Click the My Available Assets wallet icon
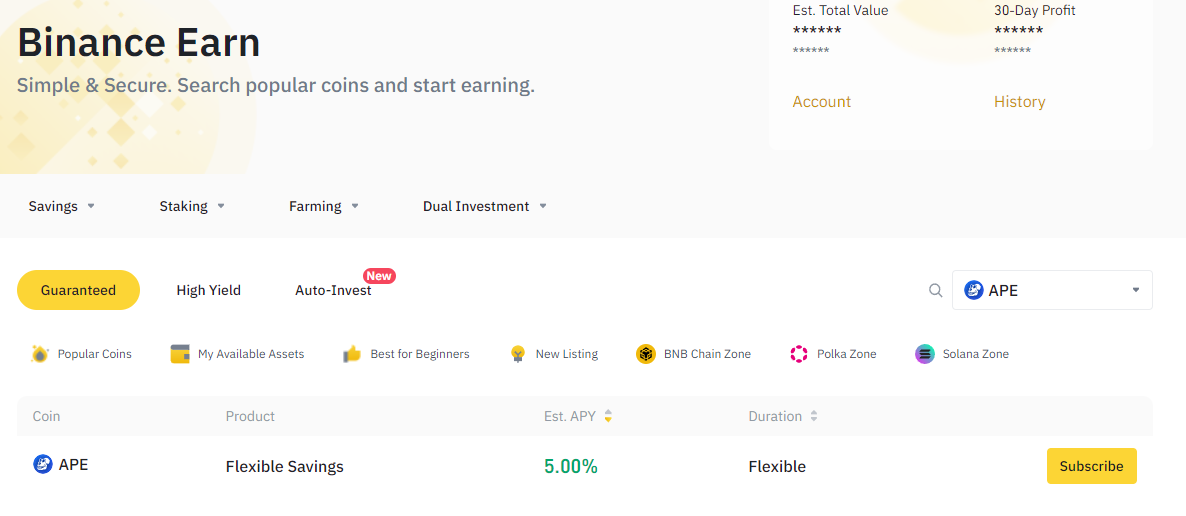 click(180, 353)
